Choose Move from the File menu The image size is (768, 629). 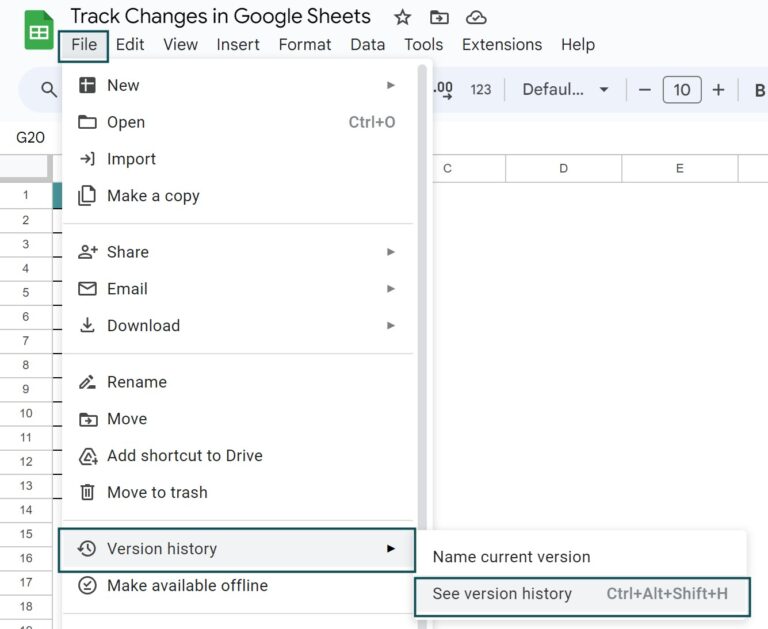click(239, 419)
